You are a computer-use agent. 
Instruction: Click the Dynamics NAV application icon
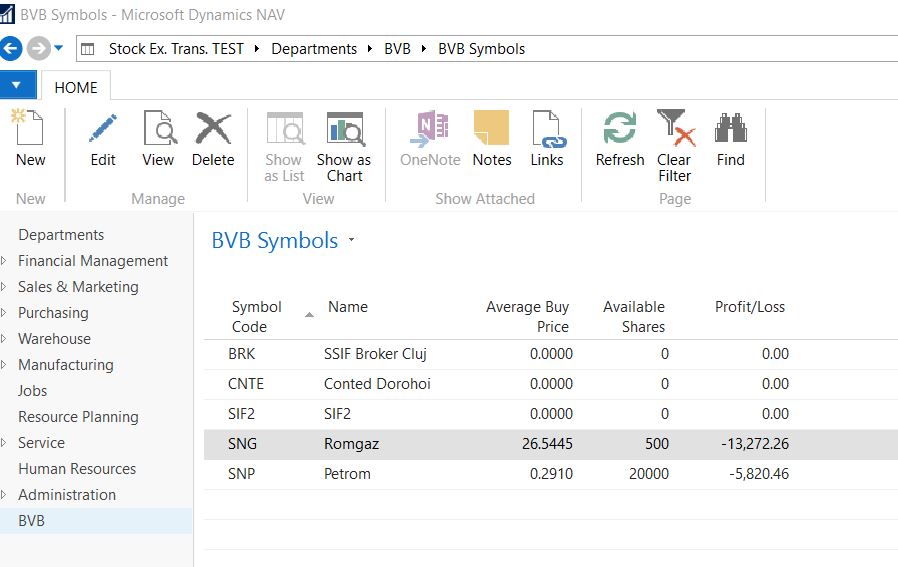(x=7, y=14)
